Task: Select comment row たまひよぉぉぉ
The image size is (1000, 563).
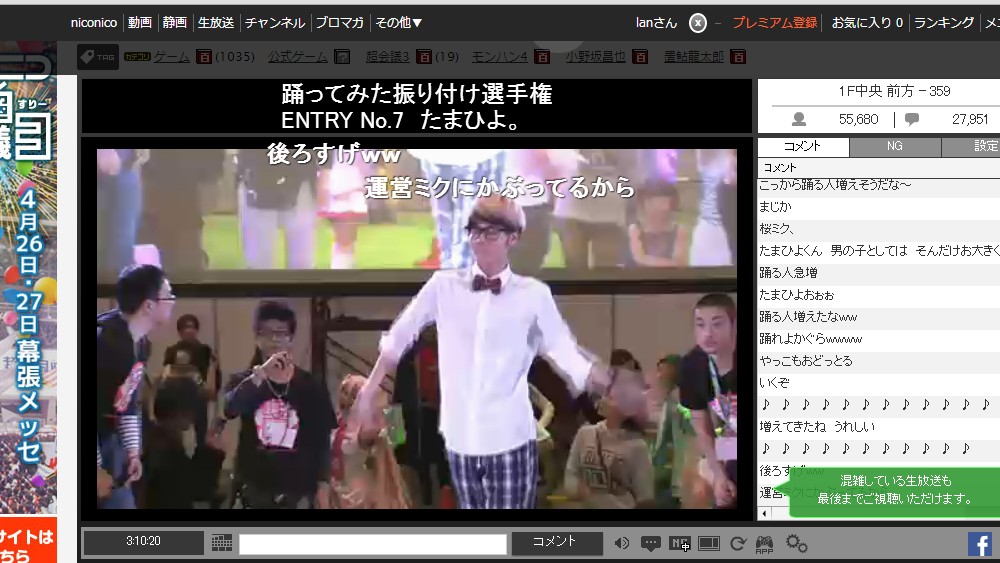Action: click(x=879, y=295)
